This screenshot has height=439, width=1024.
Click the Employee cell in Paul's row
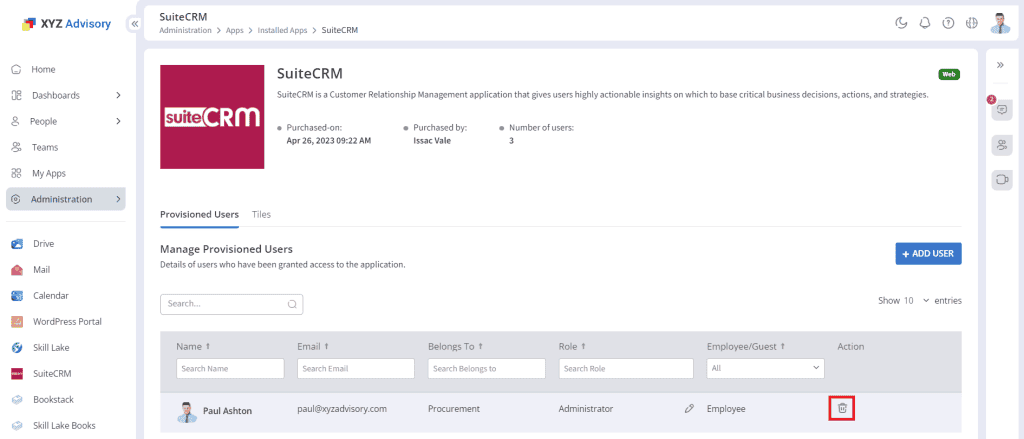(x=726, y=409)
